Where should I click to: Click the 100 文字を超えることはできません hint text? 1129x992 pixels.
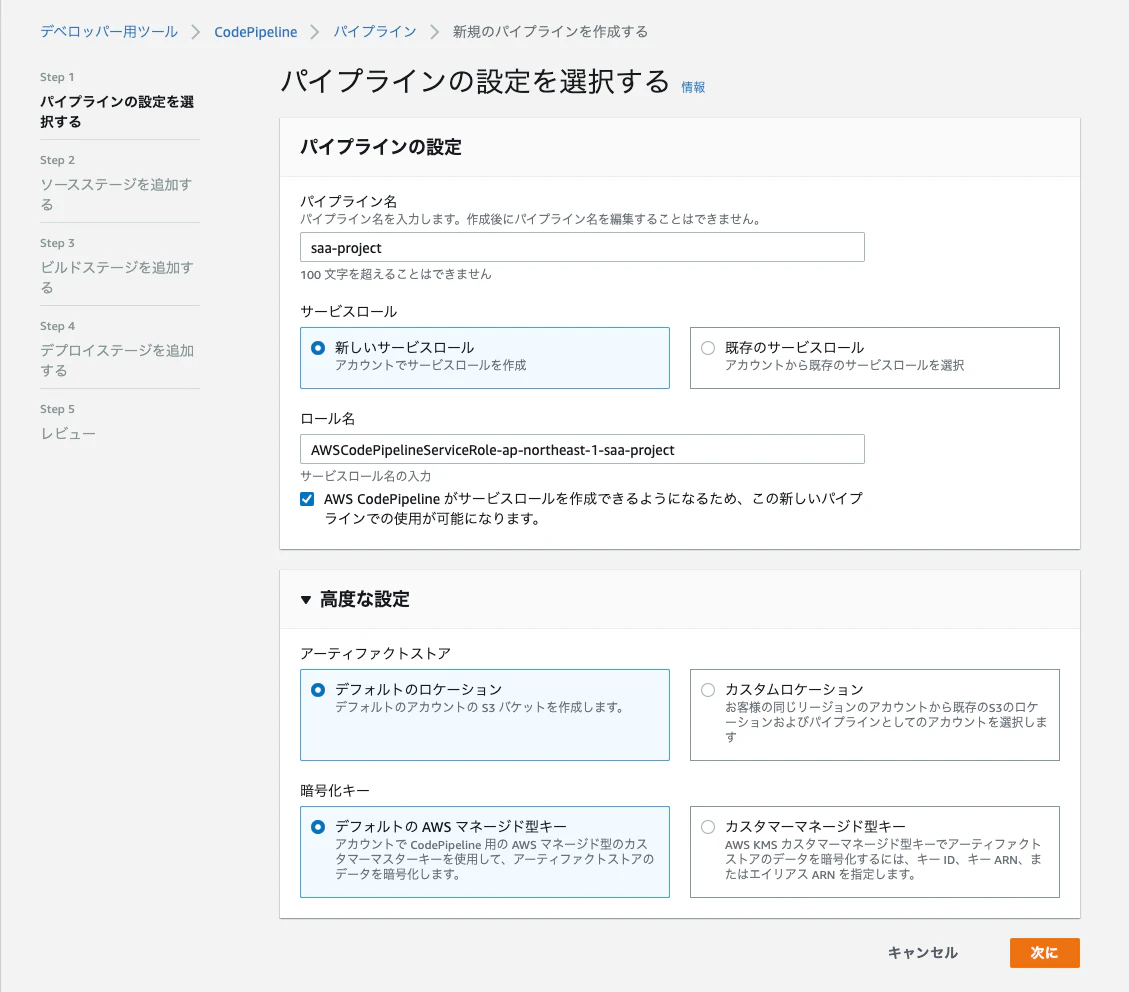396,274
